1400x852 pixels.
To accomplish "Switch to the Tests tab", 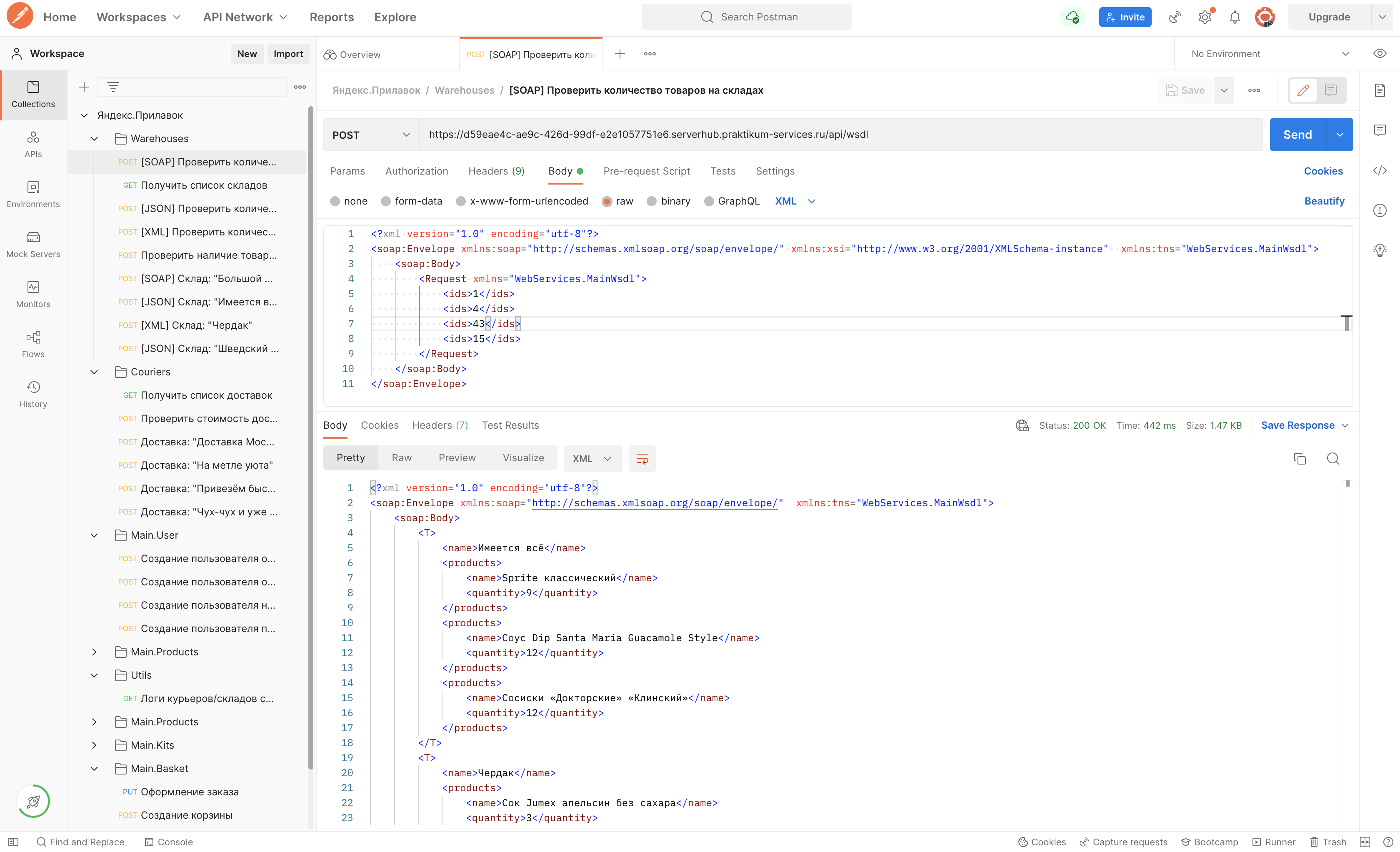I will point(723,171).
